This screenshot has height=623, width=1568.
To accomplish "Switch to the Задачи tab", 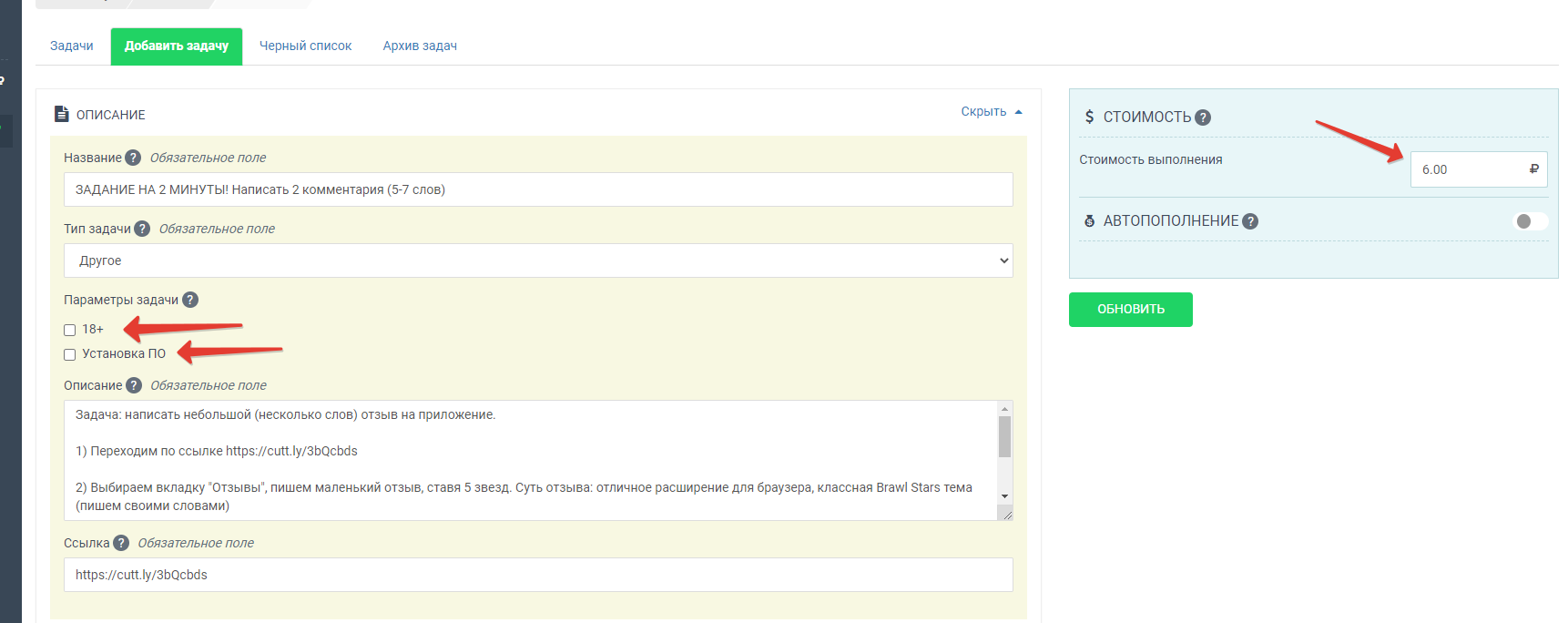I will [x=72, y=46].
